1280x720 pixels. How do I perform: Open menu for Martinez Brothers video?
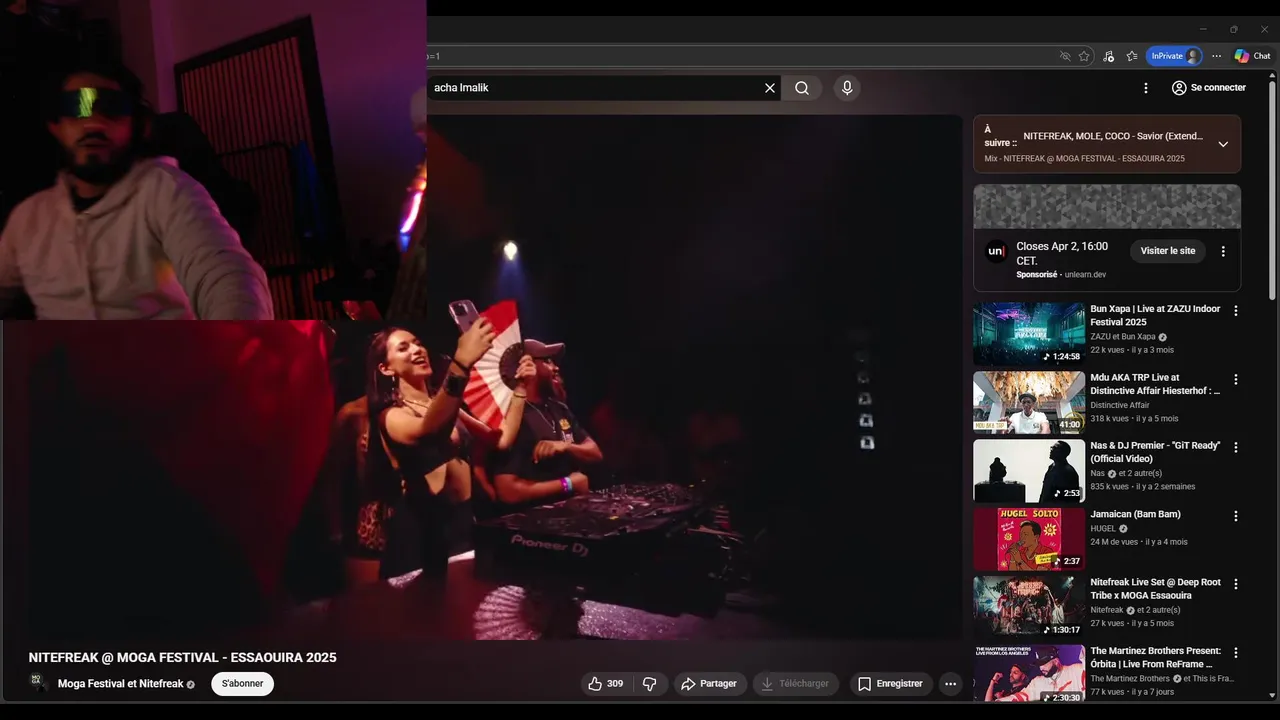[1236, 652]
